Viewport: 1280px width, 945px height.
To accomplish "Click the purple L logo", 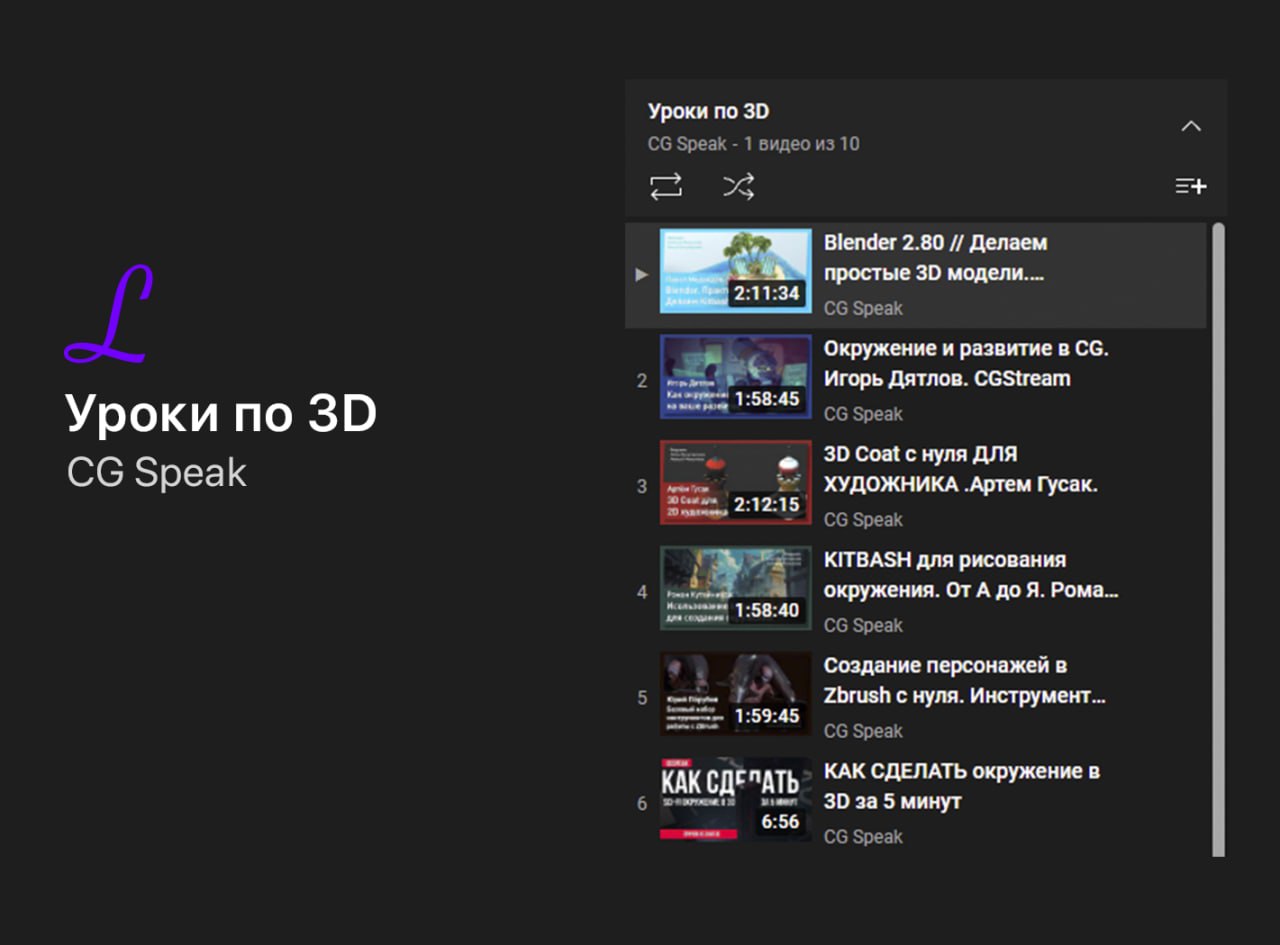I will click(108, 314).
